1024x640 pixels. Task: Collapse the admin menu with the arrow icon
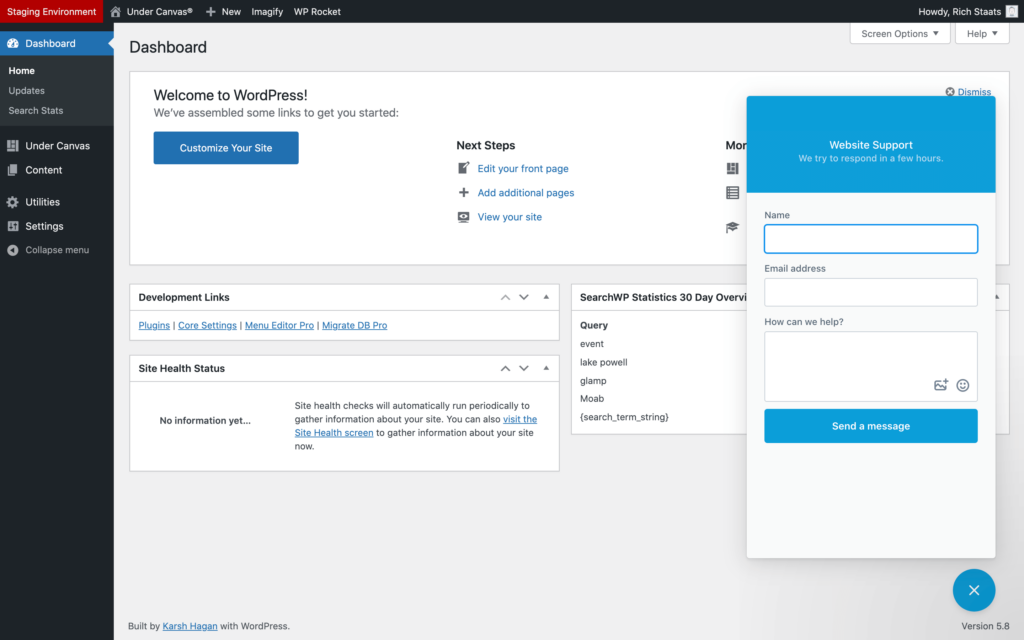[x=14, y=250]
